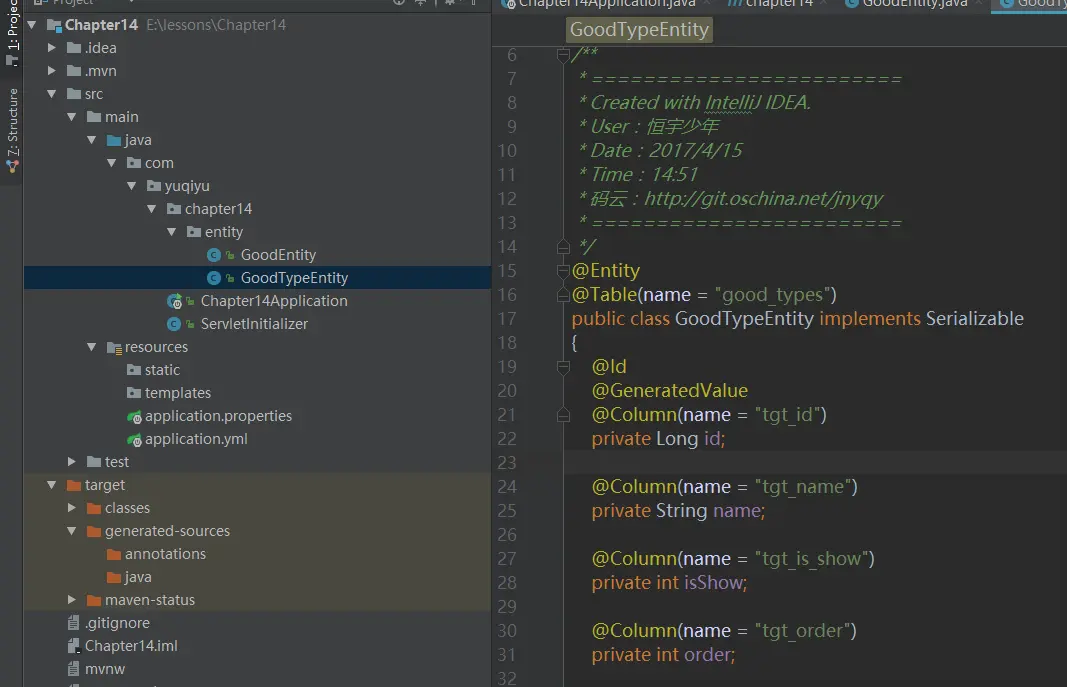
Task: Toggle fold marker at line 21
Action: tap(563, 414)
